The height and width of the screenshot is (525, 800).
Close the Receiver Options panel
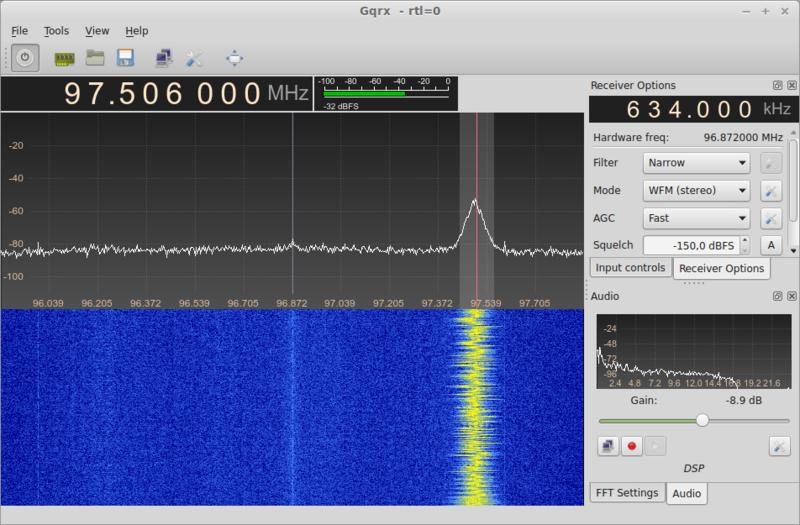click(x=792, y=85)
